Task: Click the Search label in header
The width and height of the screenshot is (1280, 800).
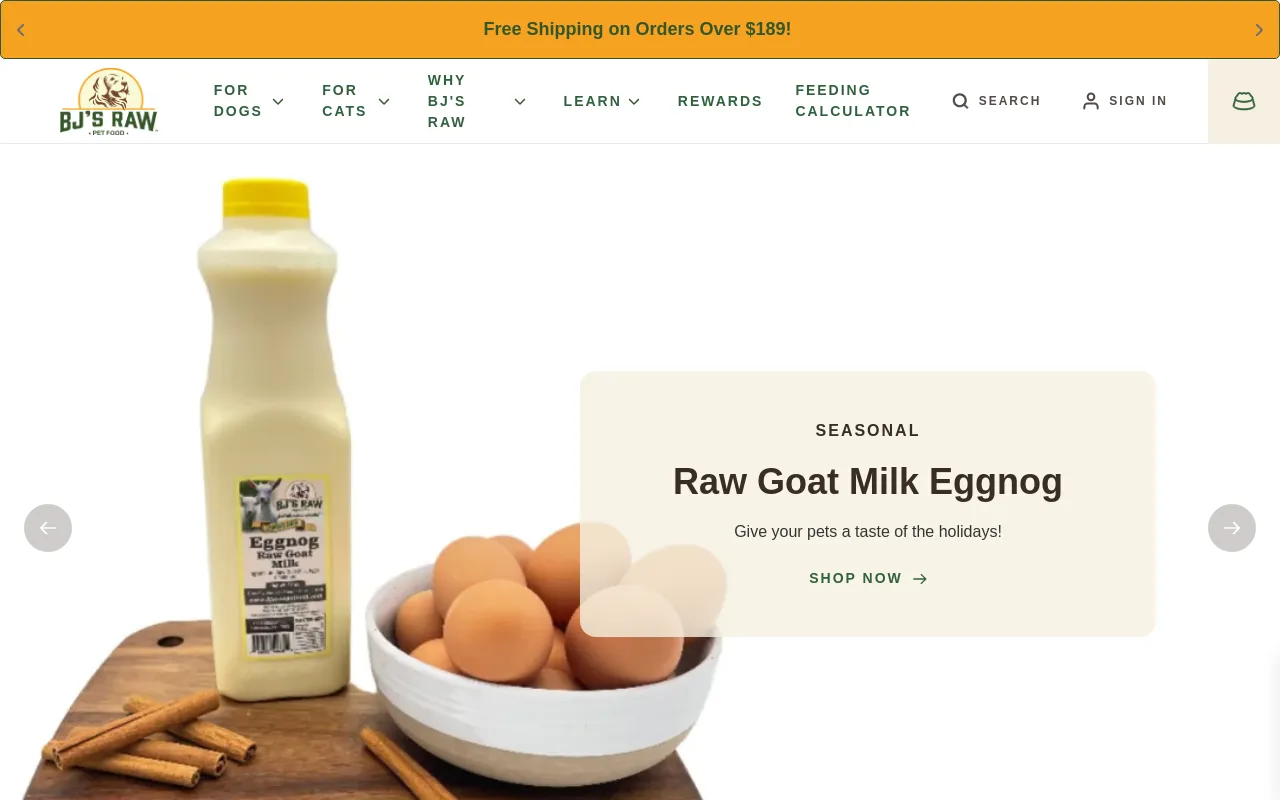Action: click(1009, 101)
